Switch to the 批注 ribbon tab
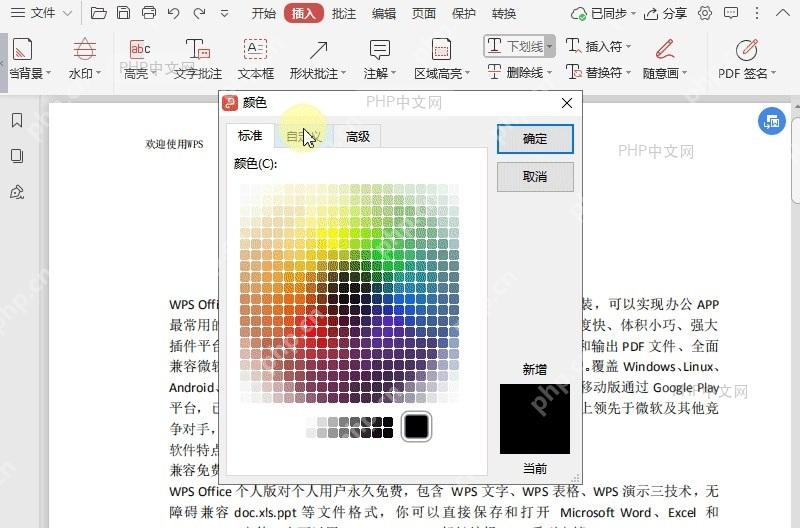Image resolution: width=800 pixels, height=528 pixels. (x=344, y=13)
